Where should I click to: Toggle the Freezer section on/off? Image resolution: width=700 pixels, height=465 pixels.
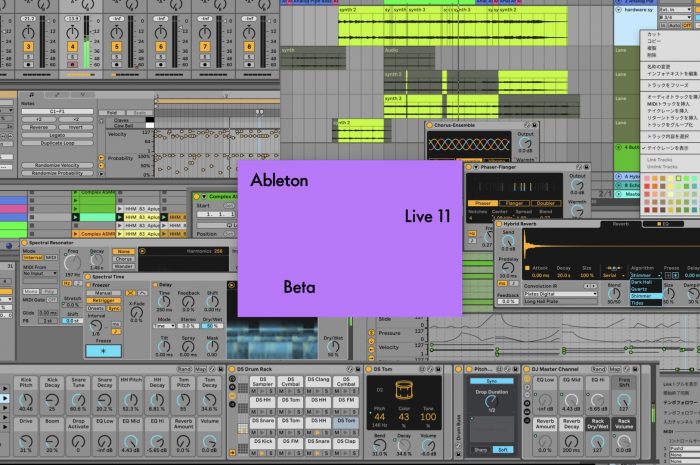pos(88,285)
